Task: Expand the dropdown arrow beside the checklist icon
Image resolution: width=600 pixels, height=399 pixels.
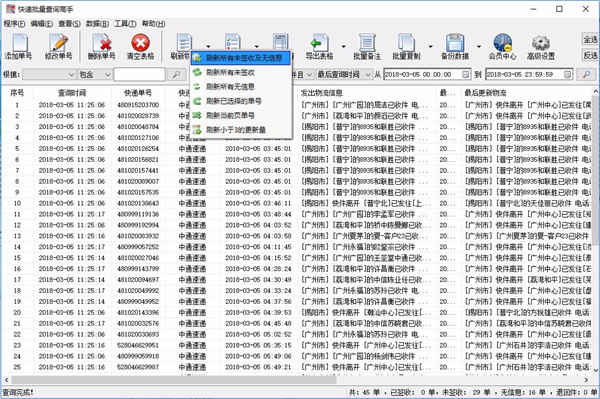Action: point(256,47)
